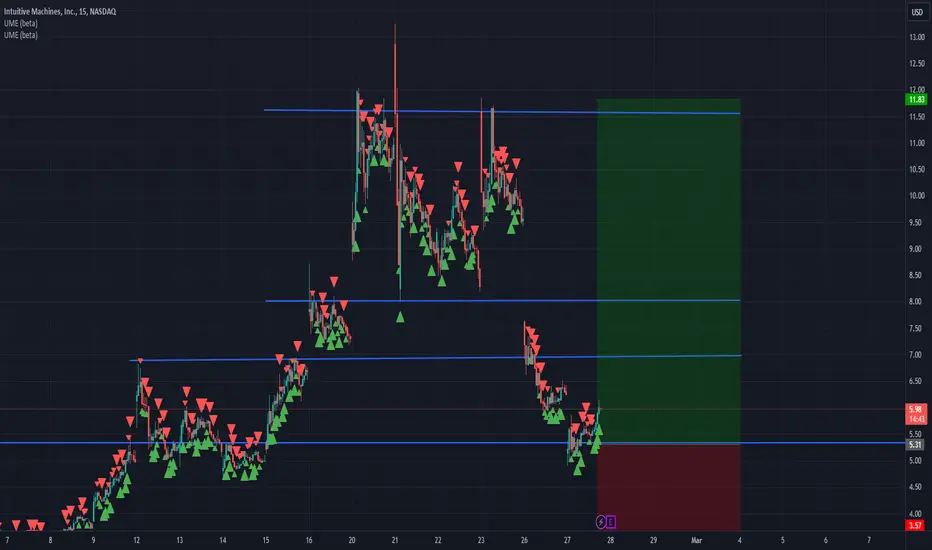Click the 12.50 price axis label

tap(917, 64)
